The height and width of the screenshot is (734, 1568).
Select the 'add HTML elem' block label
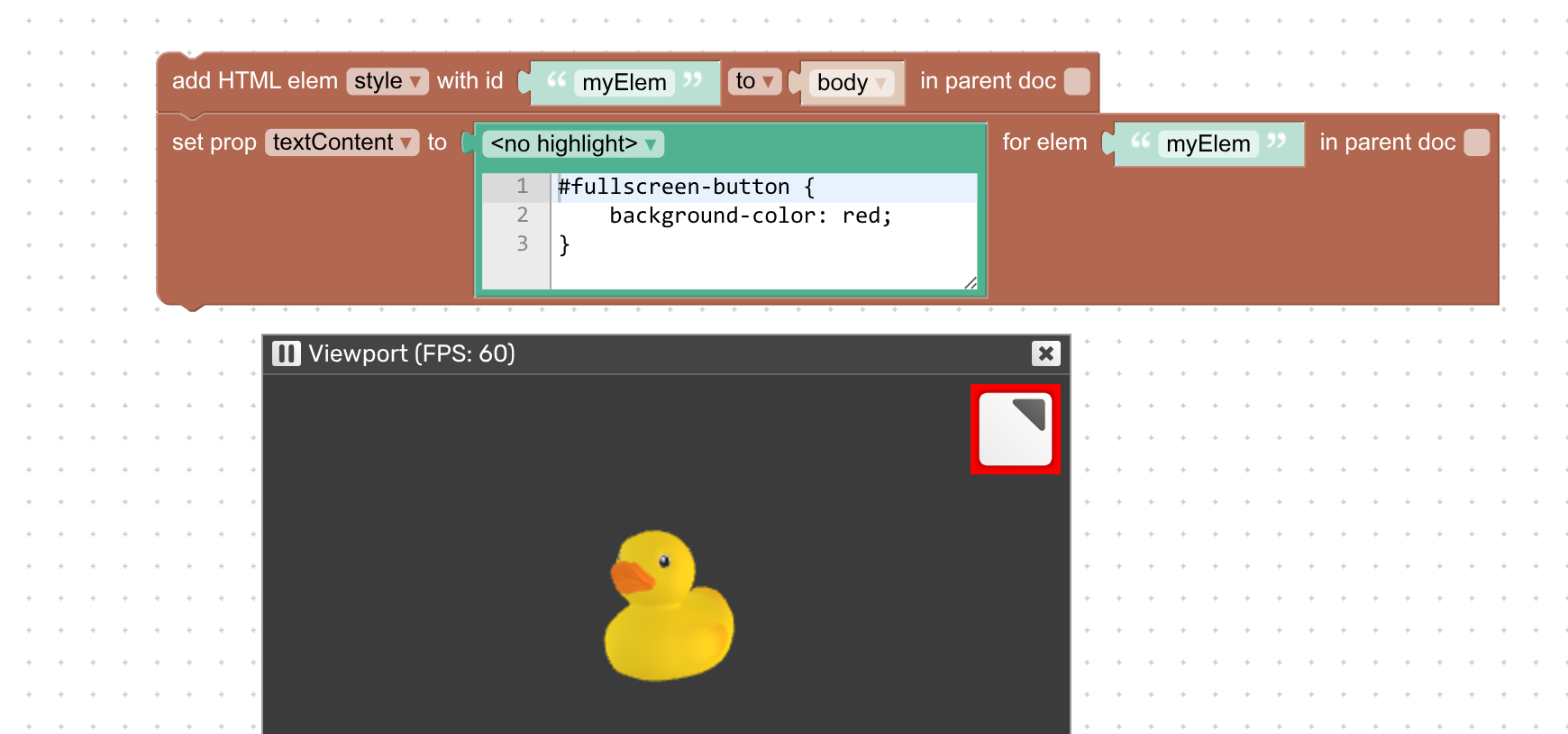coord(254,81)
